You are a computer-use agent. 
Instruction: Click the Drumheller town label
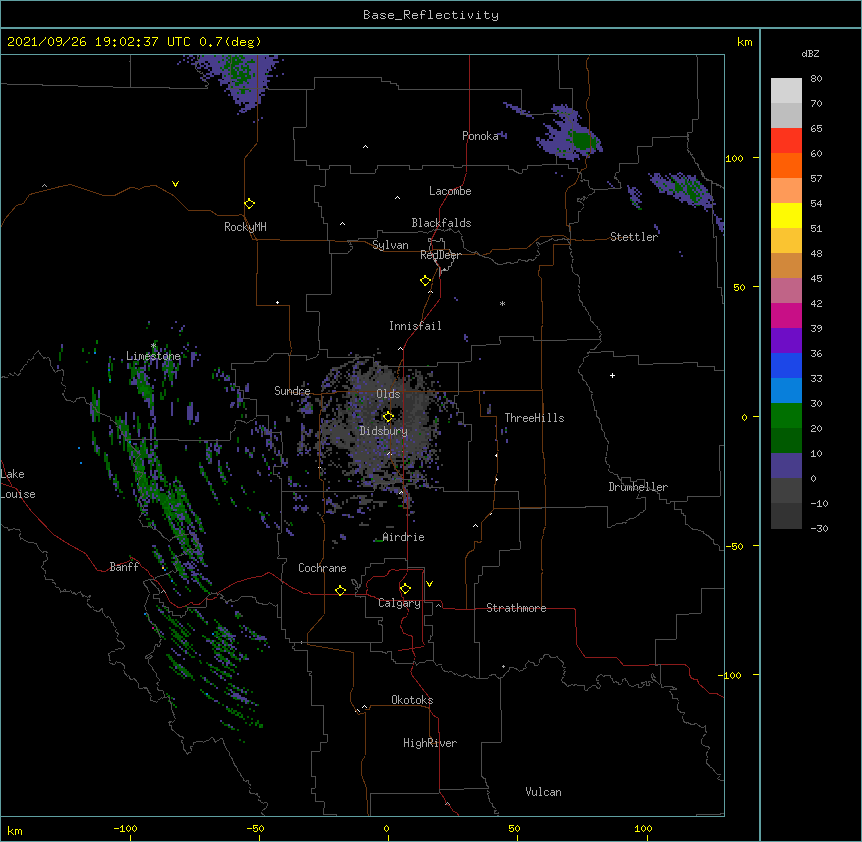click(638, 487)
